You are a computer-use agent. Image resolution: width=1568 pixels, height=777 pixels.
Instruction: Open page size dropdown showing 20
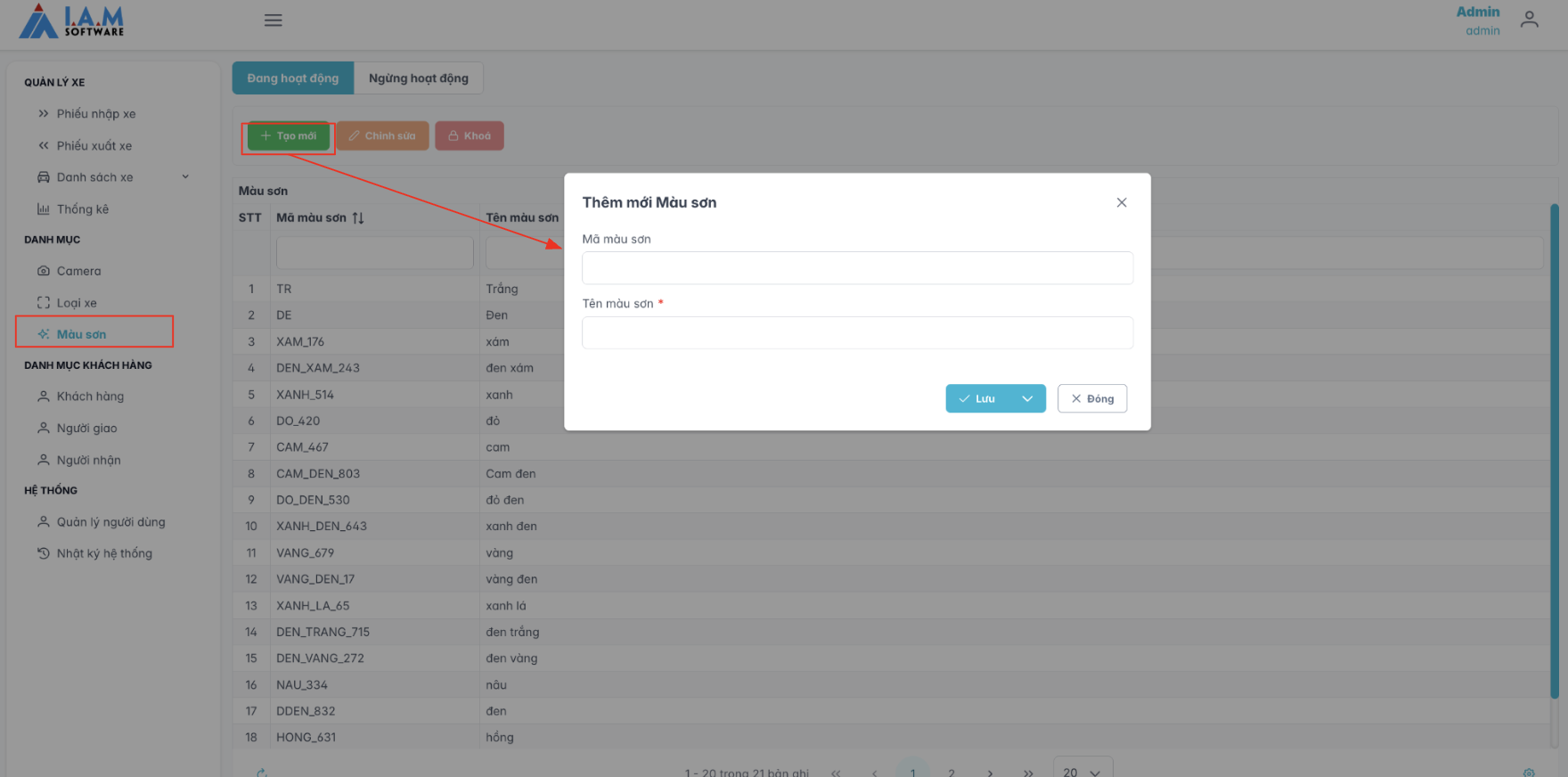tap(1082, 771)
